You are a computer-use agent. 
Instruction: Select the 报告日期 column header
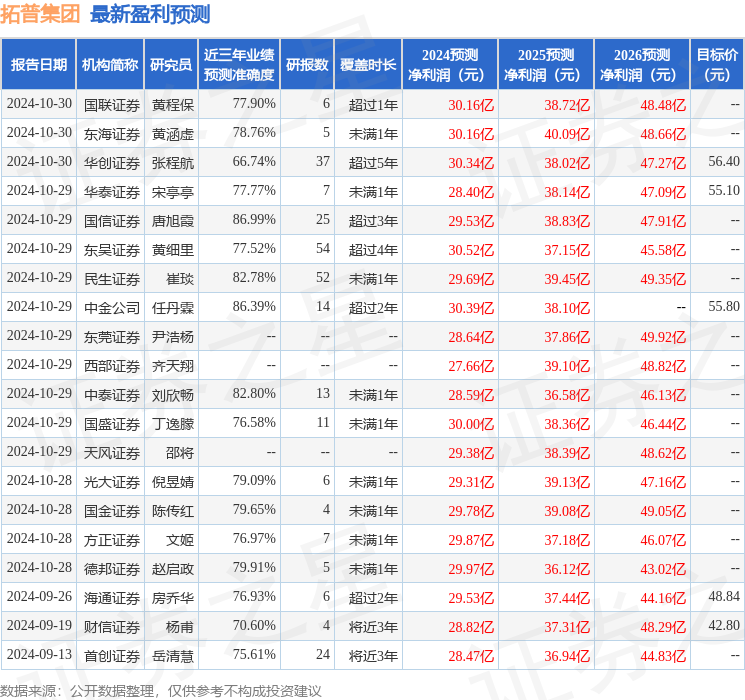click(38, 64)
